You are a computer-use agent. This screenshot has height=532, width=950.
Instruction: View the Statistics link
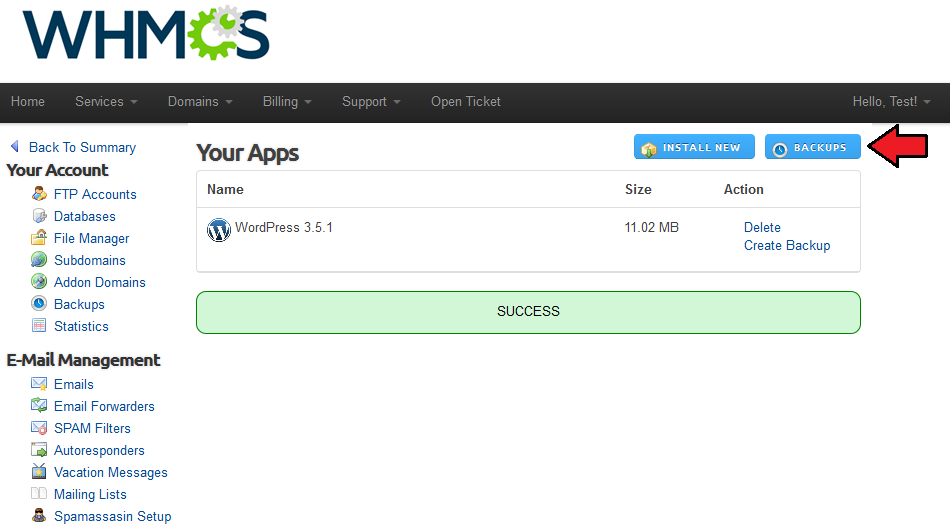(x=81, y=326)
